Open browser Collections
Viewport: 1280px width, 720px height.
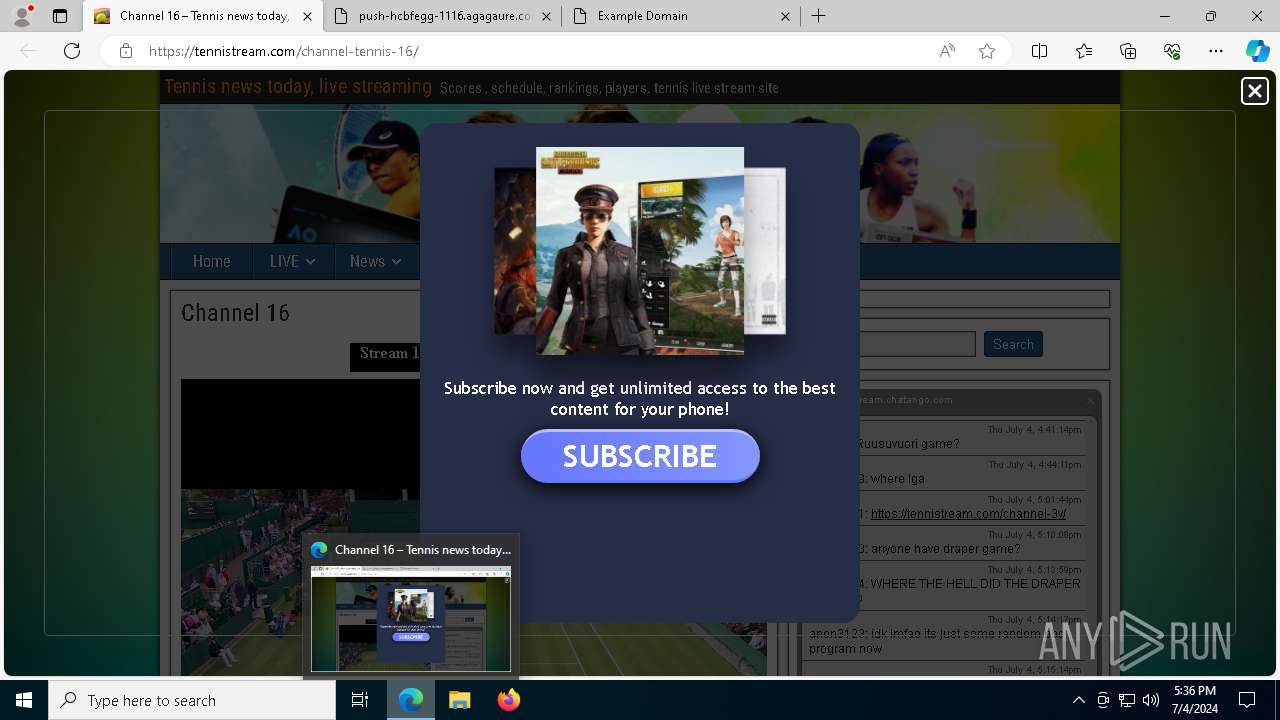1128,51
